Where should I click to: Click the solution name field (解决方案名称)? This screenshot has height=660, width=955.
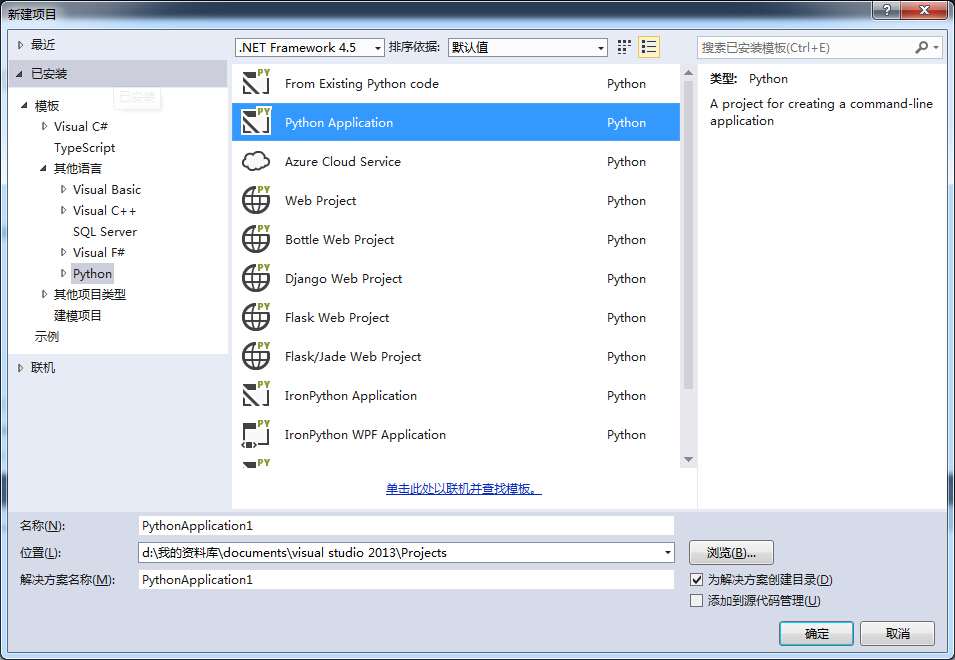point(406,580)
